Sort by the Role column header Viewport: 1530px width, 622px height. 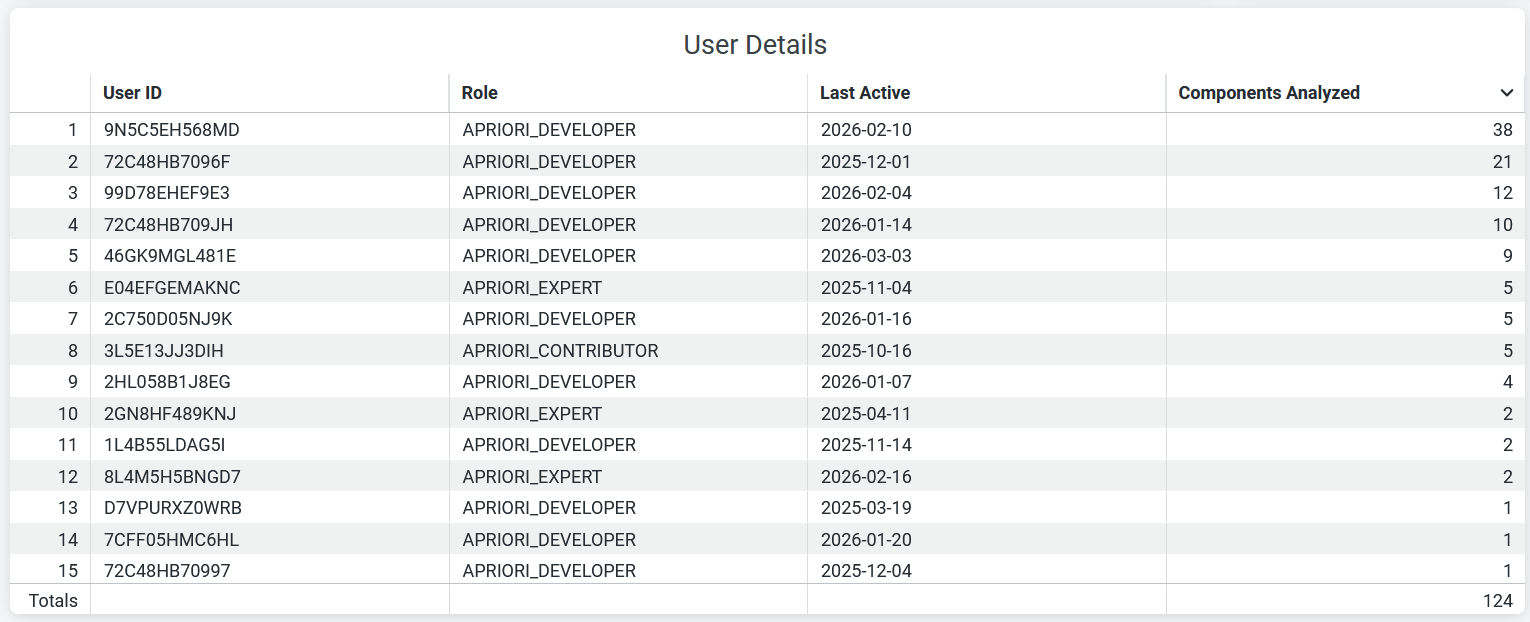(479, 93)
